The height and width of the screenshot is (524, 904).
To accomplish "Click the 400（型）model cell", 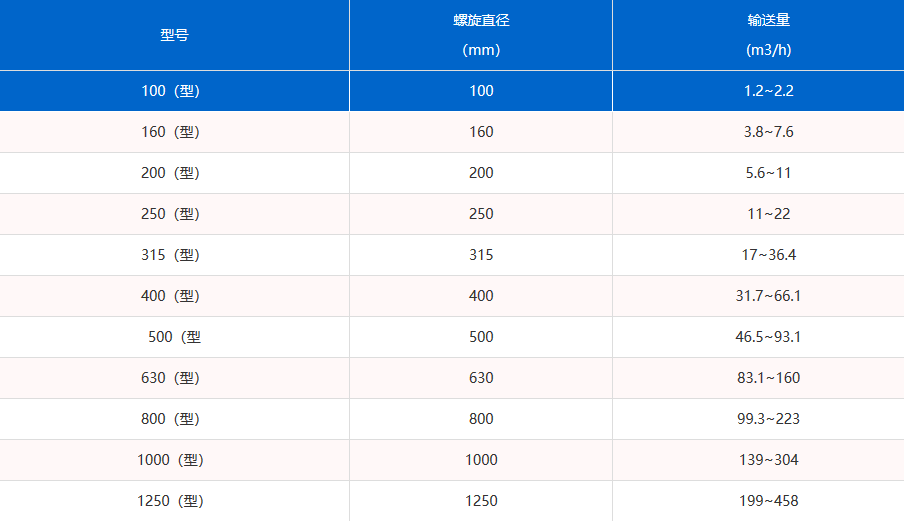I will click(171, 296).
